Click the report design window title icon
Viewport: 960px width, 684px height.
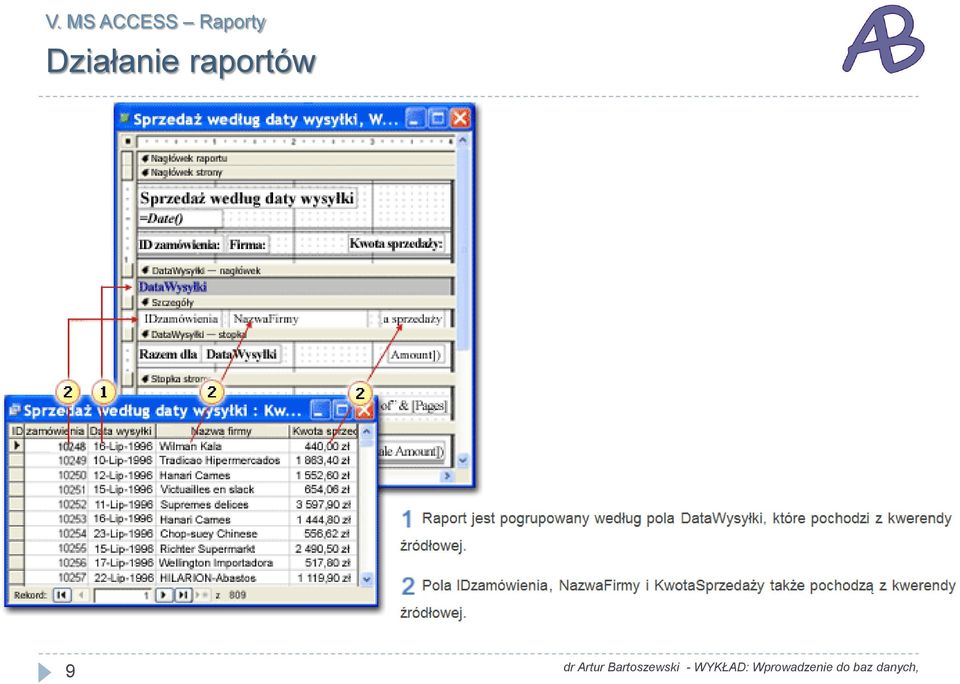coord(125,118)
